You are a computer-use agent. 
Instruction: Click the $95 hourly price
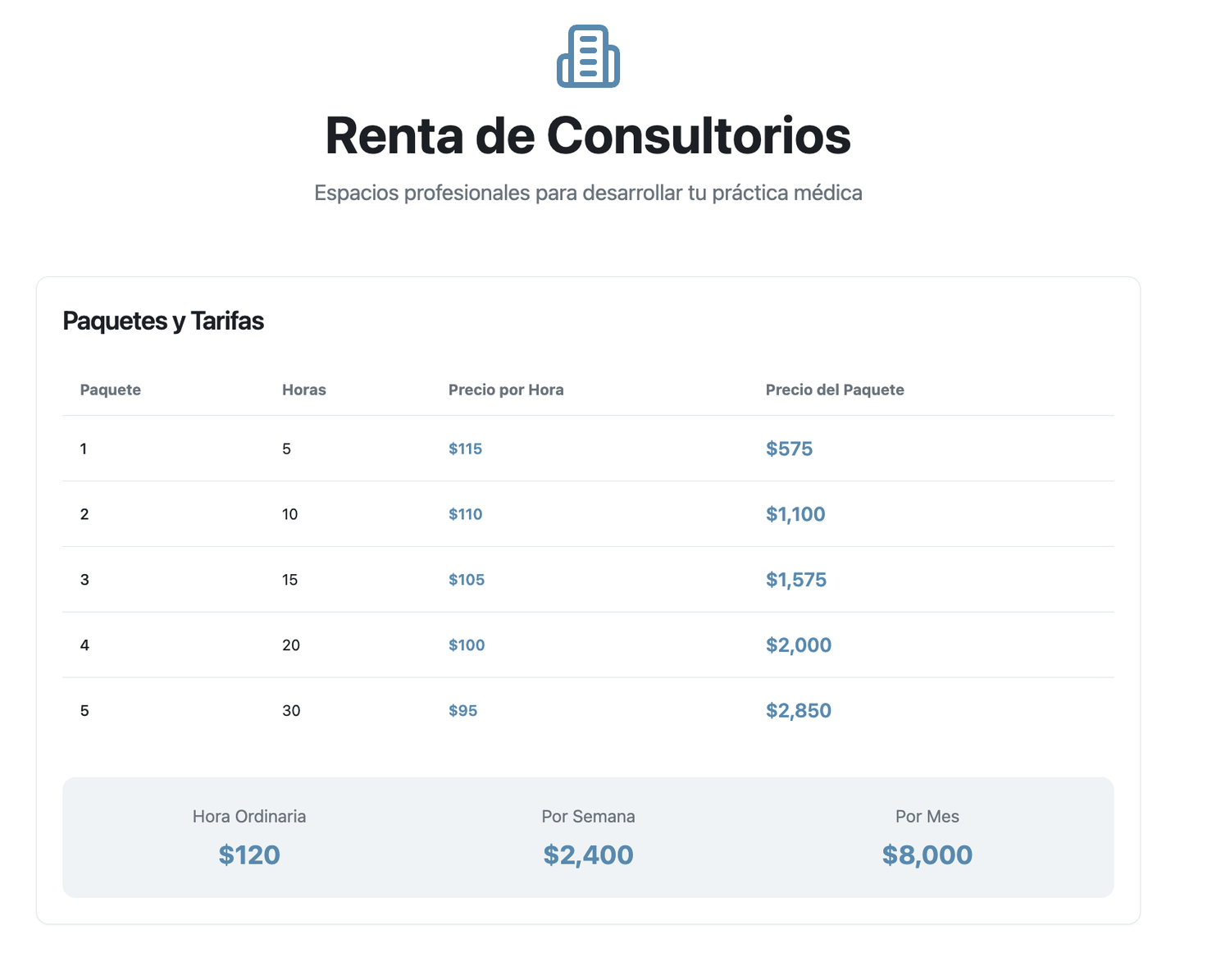(x=462, y=711)
